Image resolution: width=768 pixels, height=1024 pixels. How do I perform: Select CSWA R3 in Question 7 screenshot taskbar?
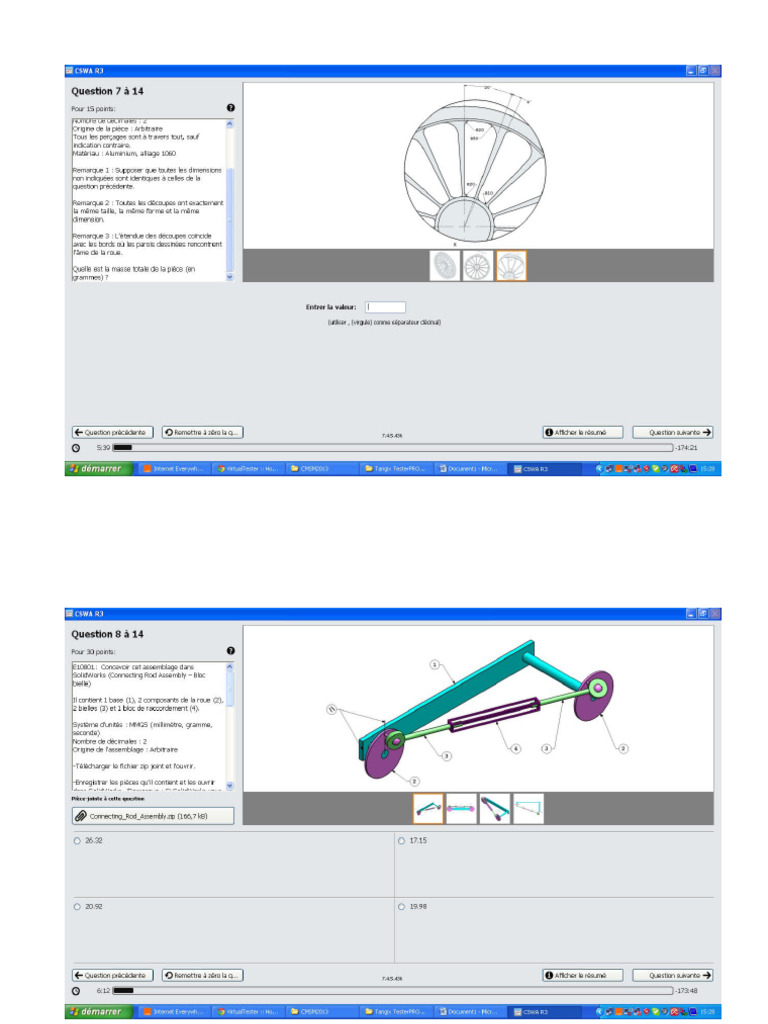pyautogui.click(x=544, y=469)
